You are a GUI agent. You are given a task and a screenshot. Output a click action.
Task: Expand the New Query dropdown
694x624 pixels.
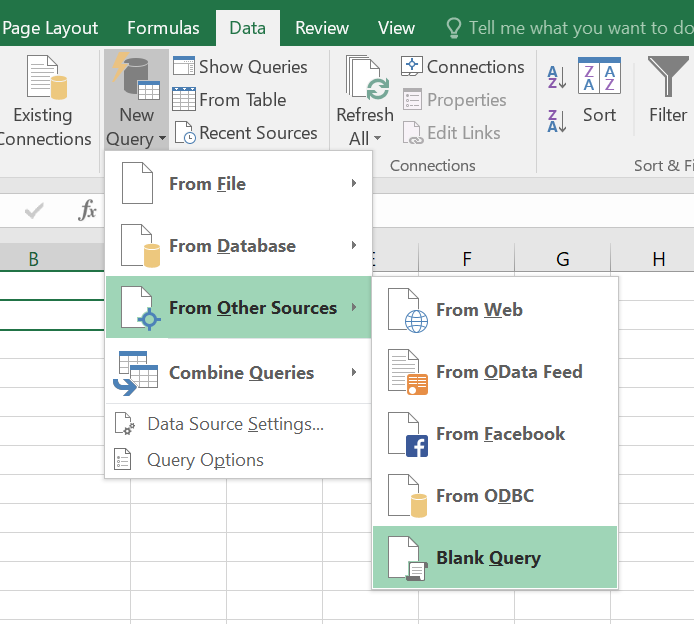[136, 139]
